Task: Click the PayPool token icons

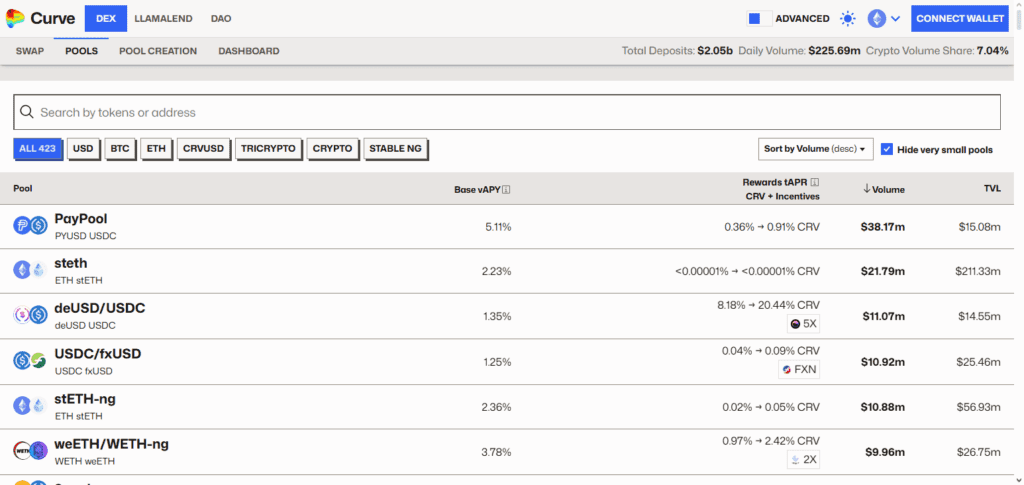Action: point(31,227)
